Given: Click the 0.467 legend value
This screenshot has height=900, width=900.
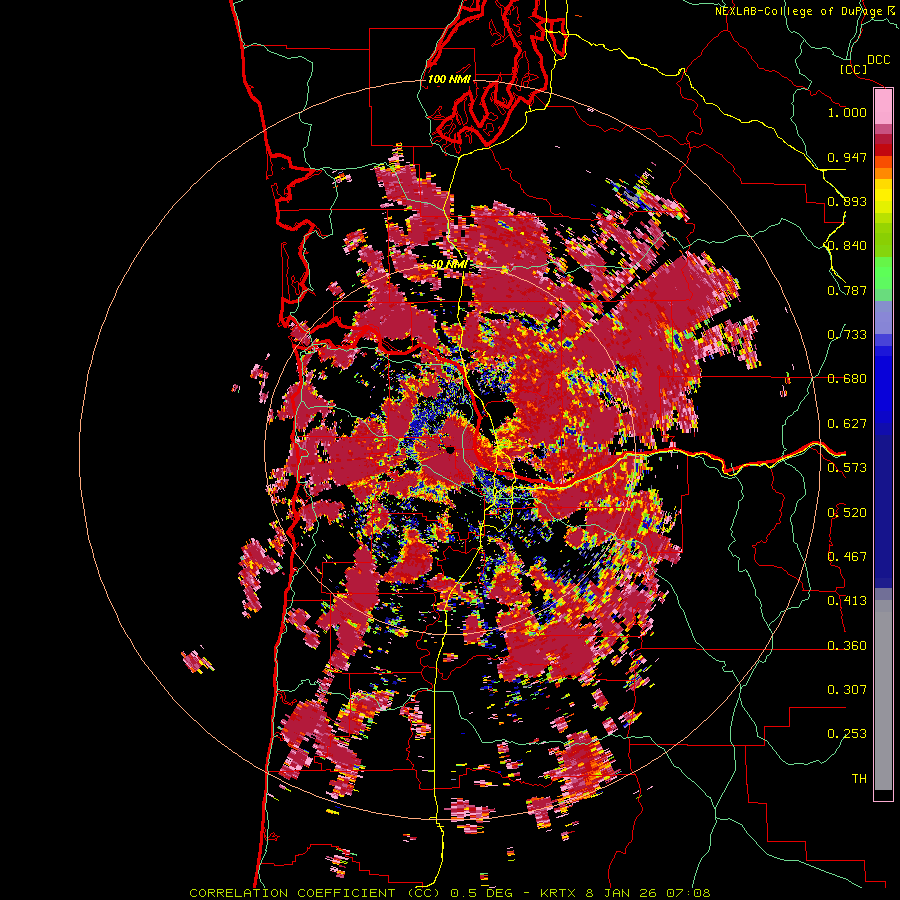Looking at the screenshot, I should click(x=847, y=557).
